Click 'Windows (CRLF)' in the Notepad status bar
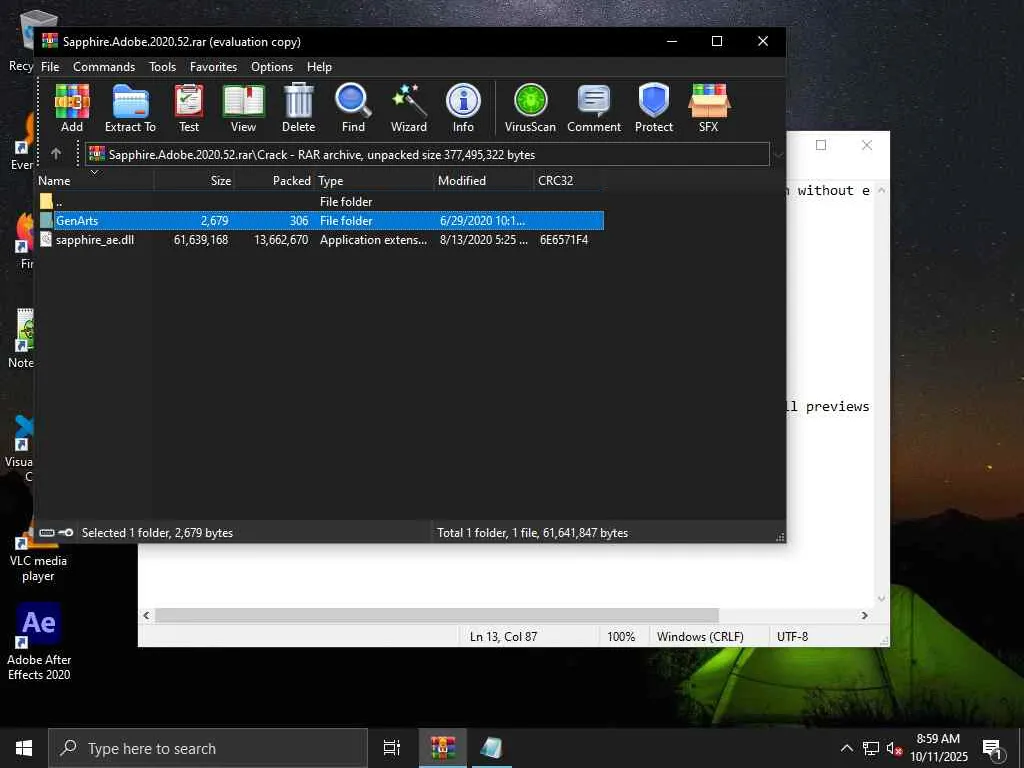The height and width of the screenshot is (768, 1024). tap(700, 637)
